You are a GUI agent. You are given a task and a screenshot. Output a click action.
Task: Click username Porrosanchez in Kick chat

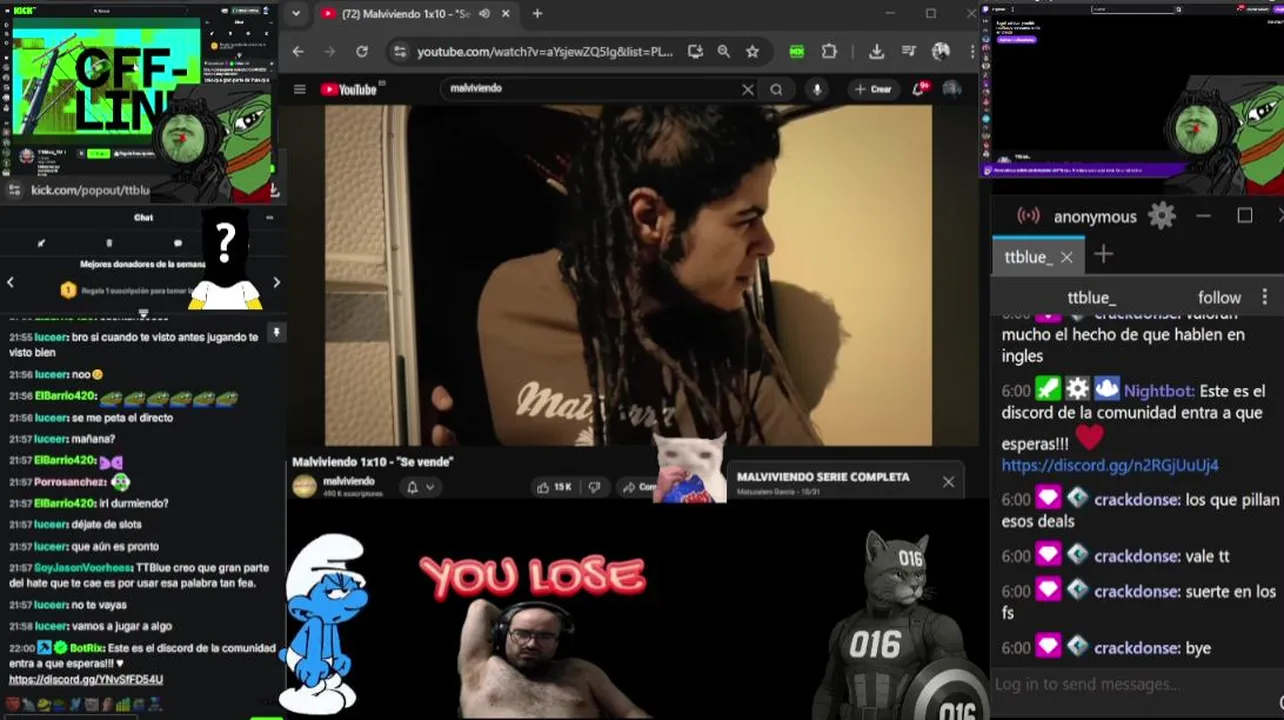(x=70, y=482)
